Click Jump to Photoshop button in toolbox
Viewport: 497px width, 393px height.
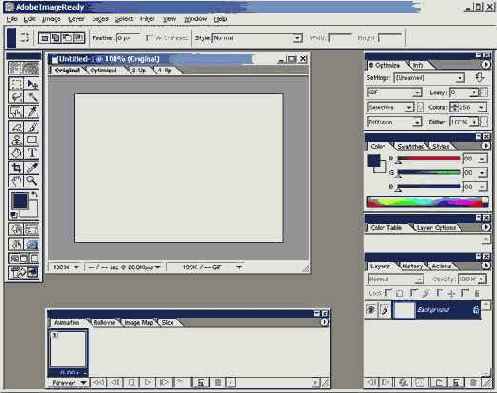pyautogui.click(x=23, y=273)
